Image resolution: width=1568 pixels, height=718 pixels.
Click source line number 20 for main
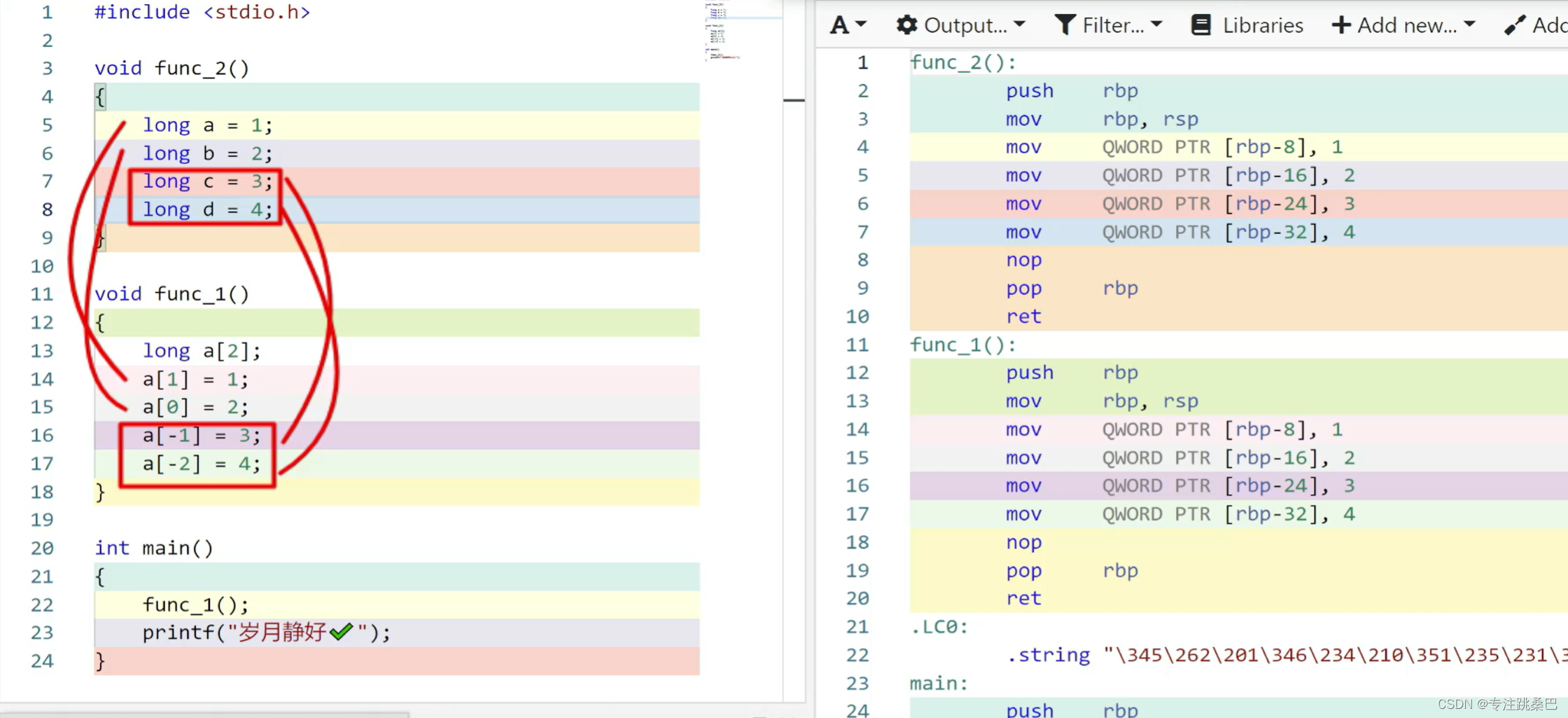(x=42, y=548)
